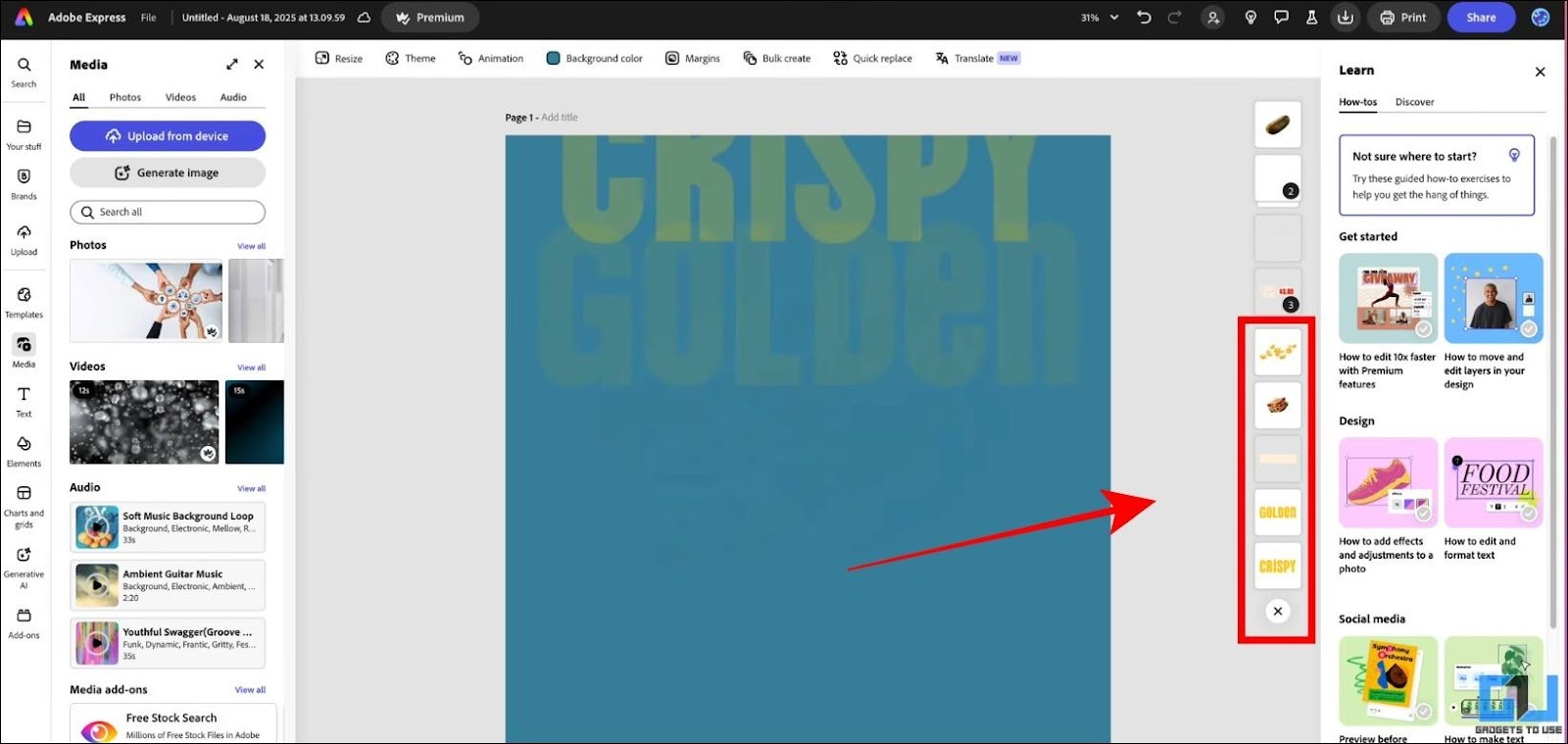Open the File menu
Viewport: 1568px width, 744px height.
148,18
